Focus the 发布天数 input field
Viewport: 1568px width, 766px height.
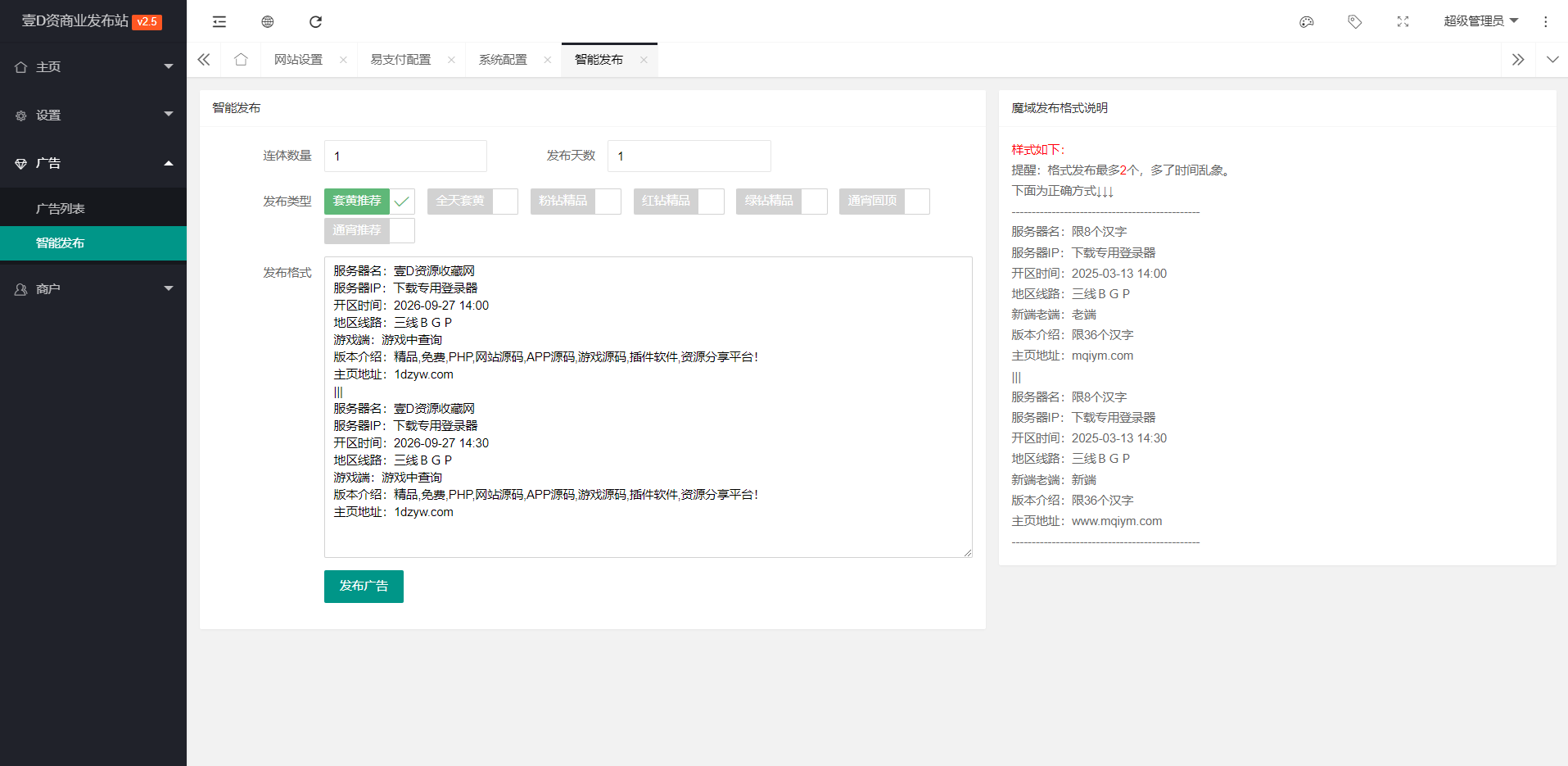click(689, 156)
